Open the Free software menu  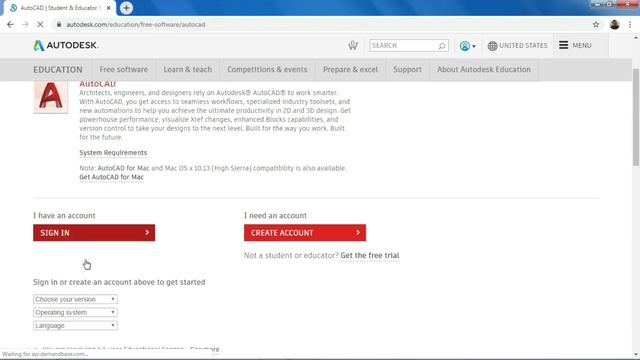tap(124, 69)
